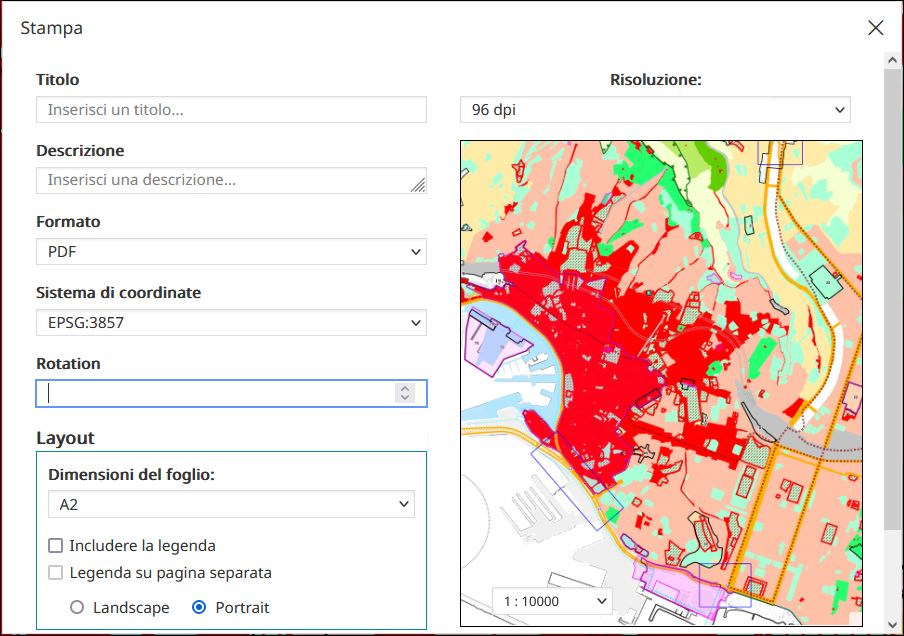The width and height of the screenshot is (904, 636).
Task: Close the Stampa dialog
Action: pos(876,28)
